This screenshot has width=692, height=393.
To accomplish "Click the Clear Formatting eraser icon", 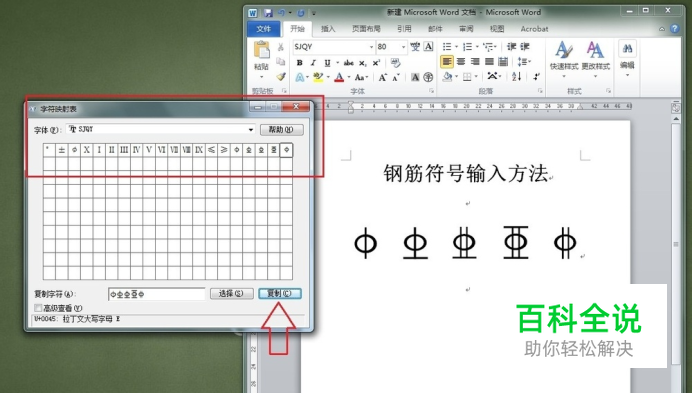I will tap(395, 63).
